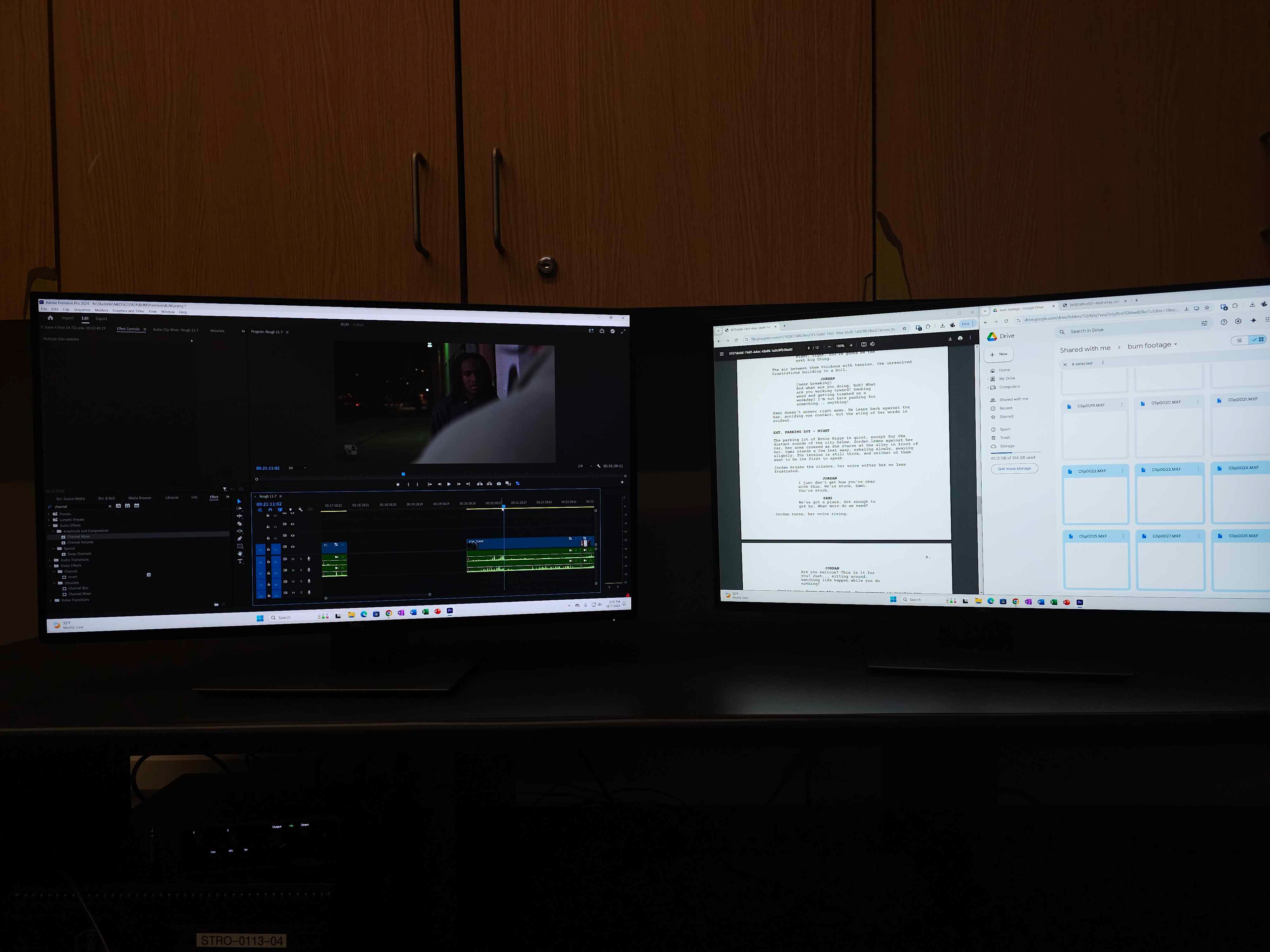Click the Export Frame camera icon

tap(498, 484)
